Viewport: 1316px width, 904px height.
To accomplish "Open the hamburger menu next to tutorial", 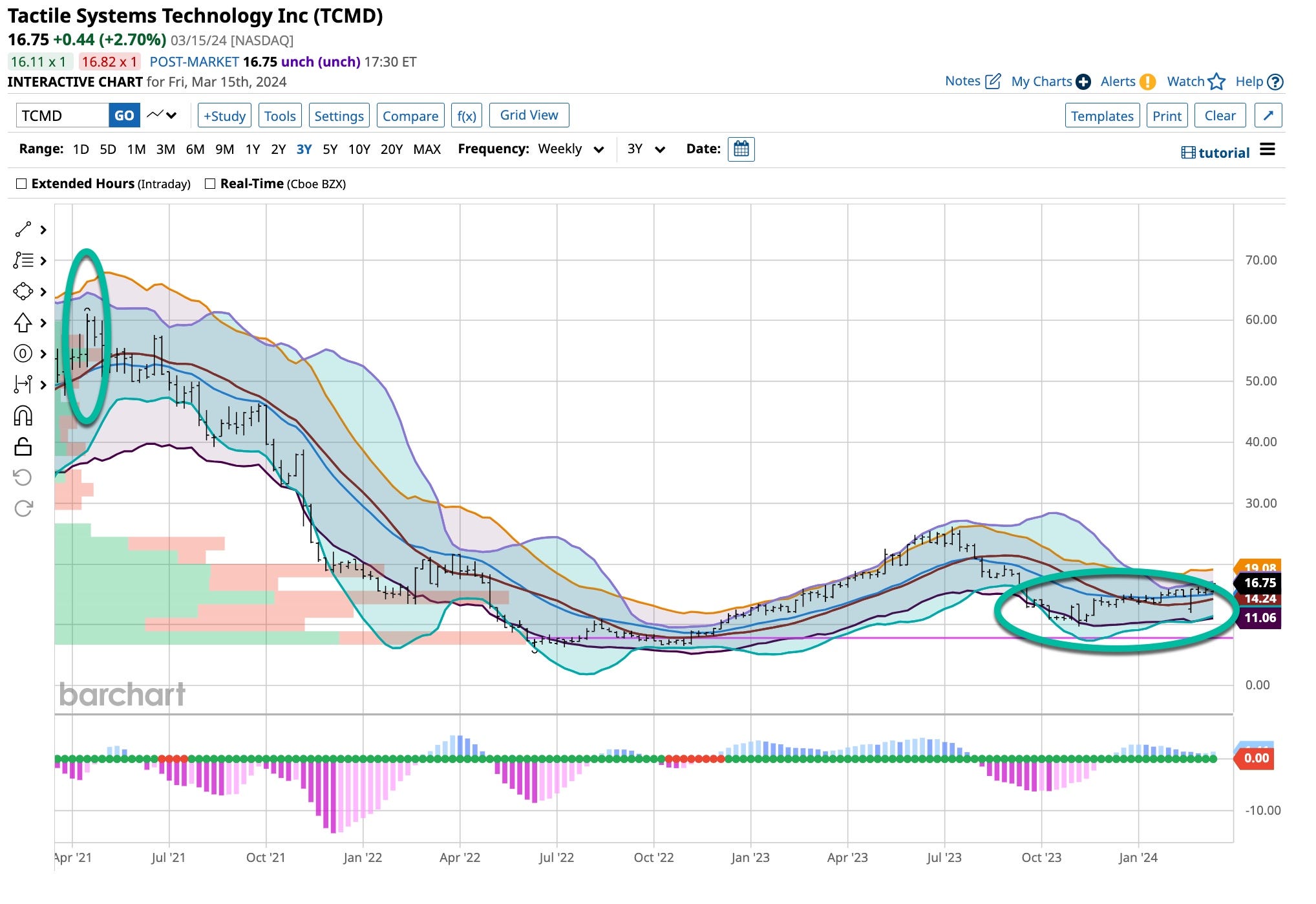I will point(1268,149).
